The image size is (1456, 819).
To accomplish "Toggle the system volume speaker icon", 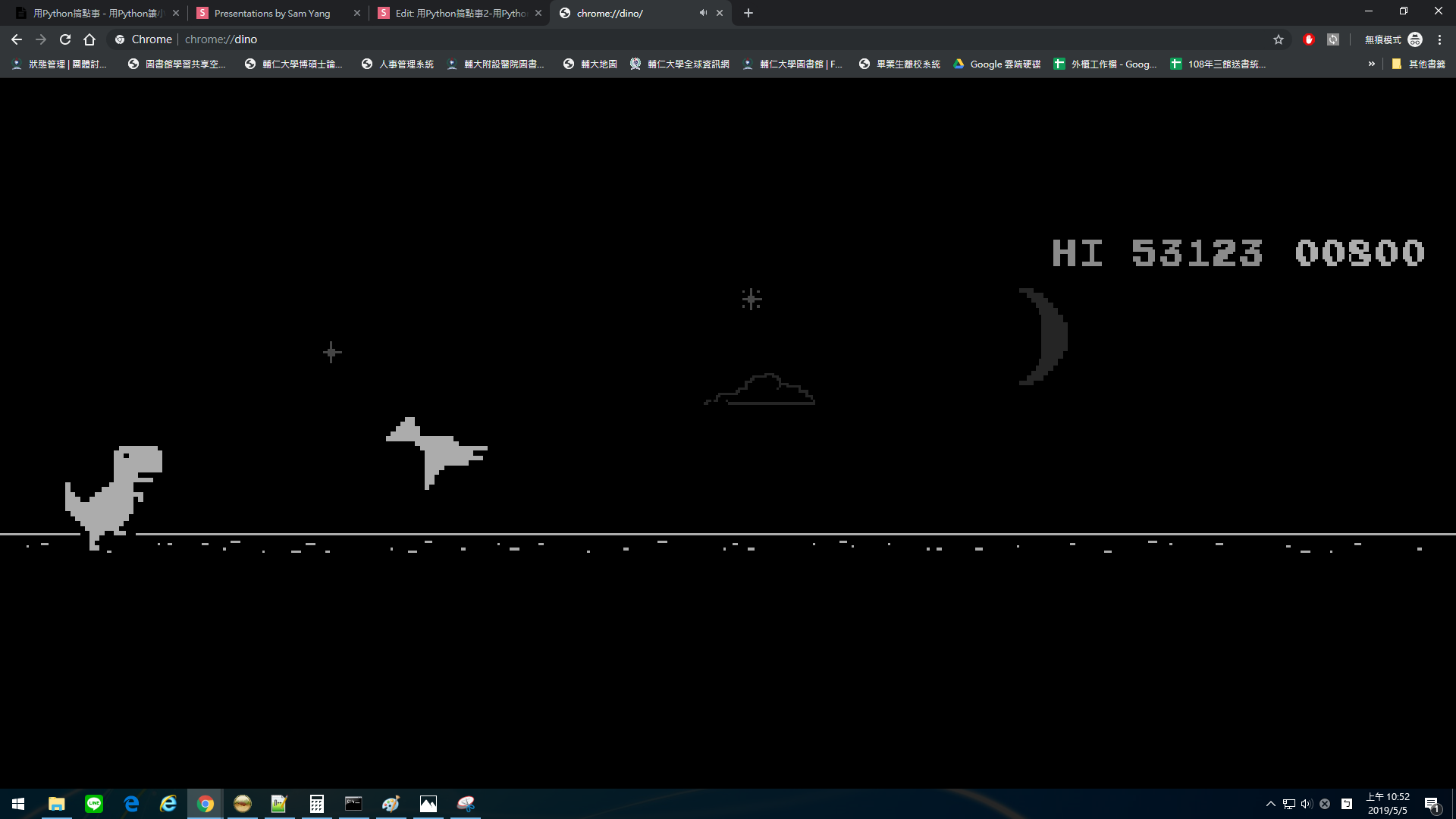I will point(1306,804).
